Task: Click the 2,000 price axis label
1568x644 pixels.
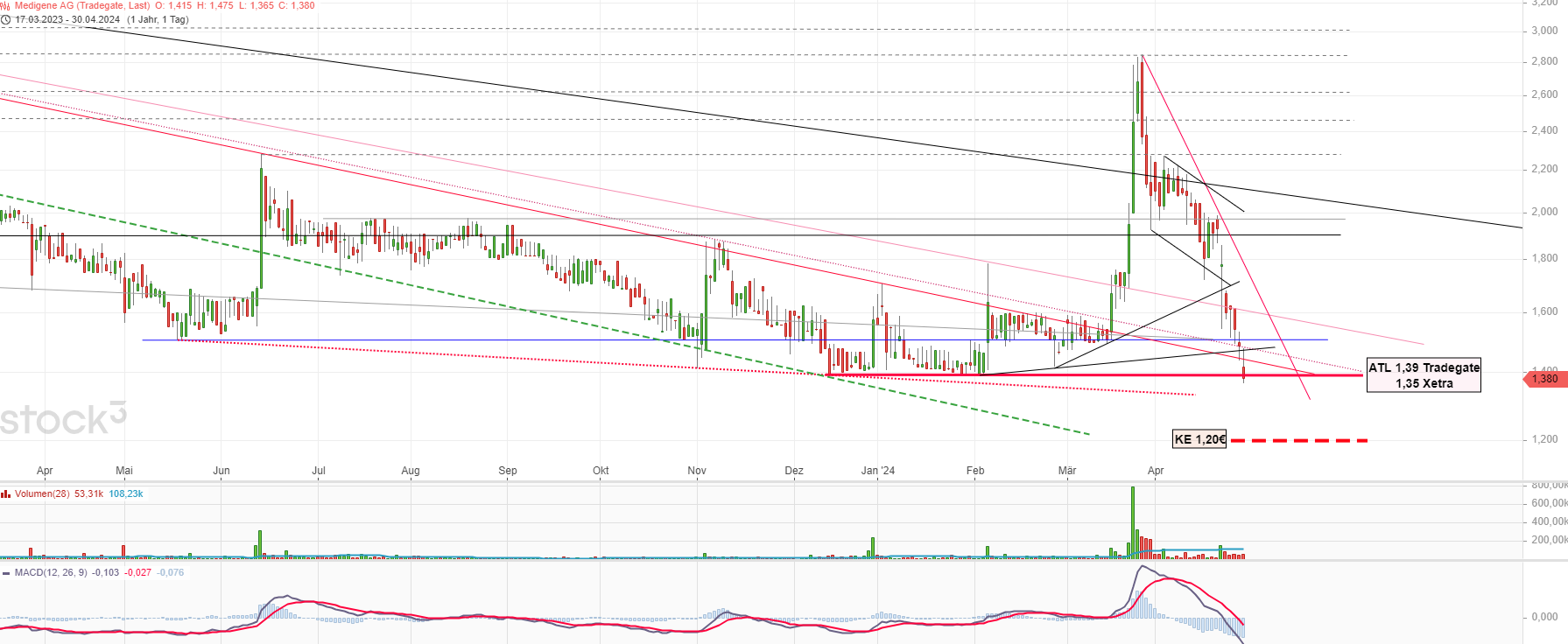Action: (x=1544, y=212)
